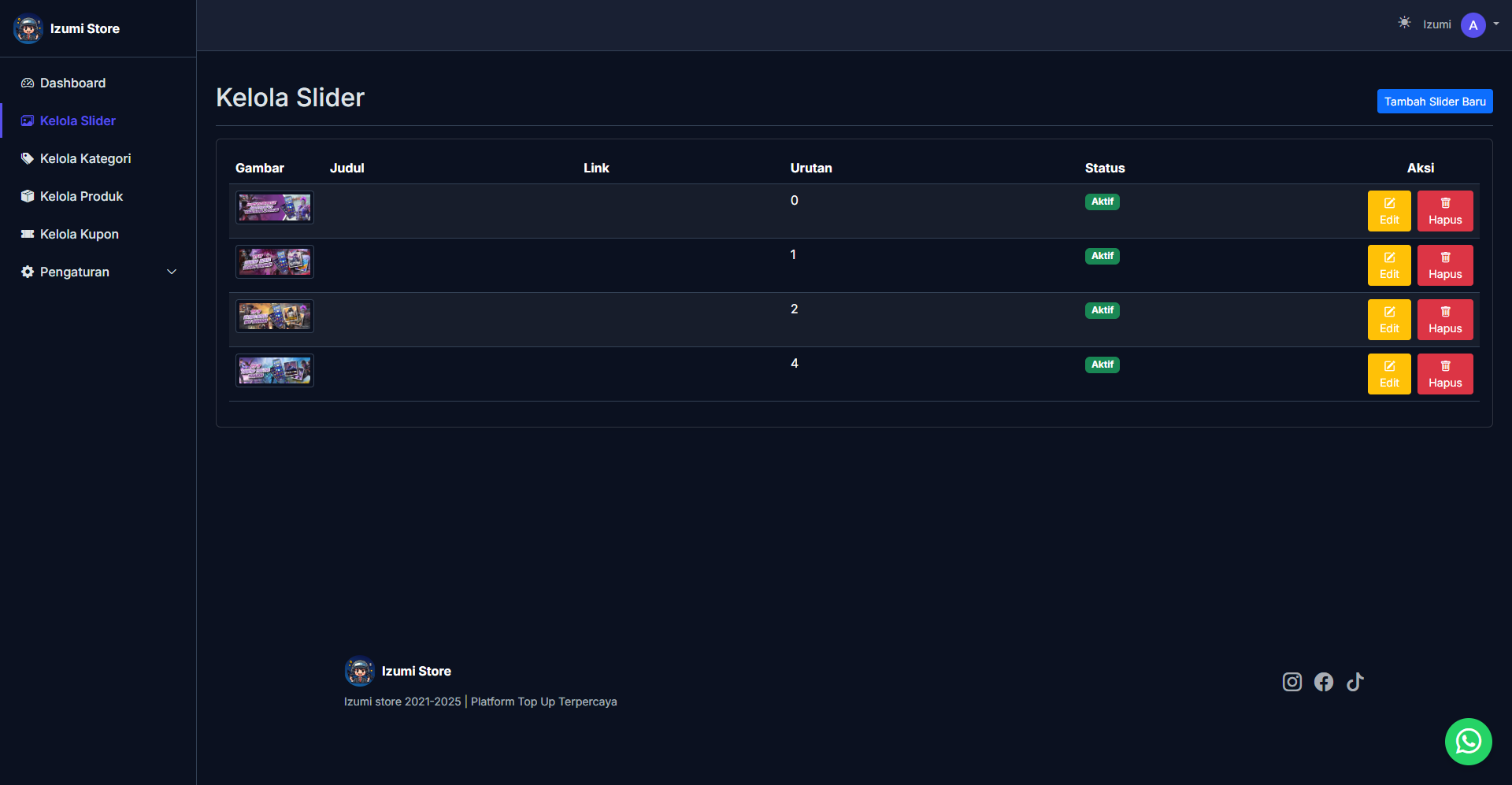This screenshot has height=785, width=1512.
Task: Edit the slider with urutan 2
Action: click(1388, 320)
